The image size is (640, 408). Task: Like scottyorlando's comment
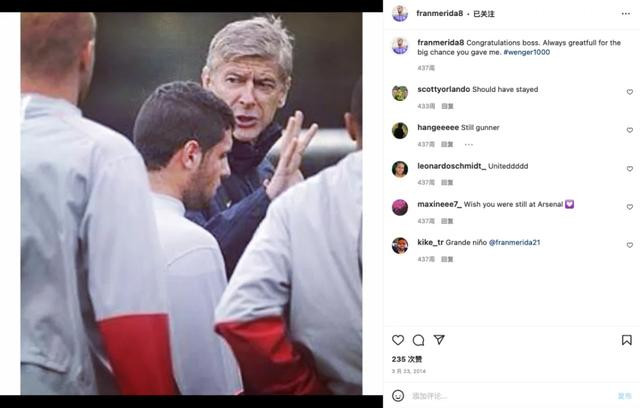click(629, 92)
